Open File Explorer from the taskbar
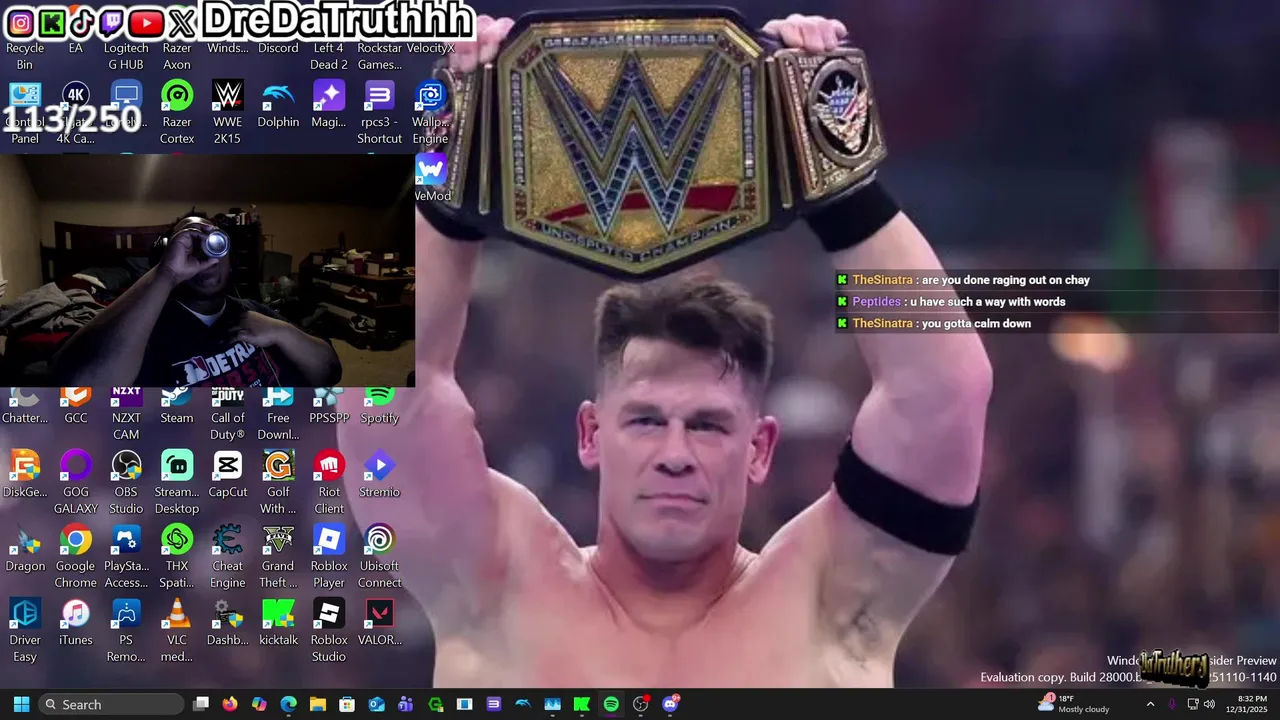 point(318,704)
